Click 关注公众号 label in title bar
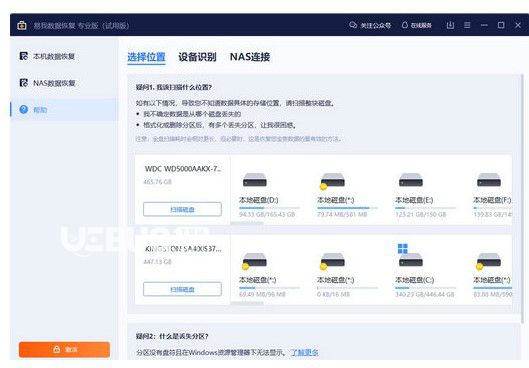The image size is (529, 368). tap(375, 25)
